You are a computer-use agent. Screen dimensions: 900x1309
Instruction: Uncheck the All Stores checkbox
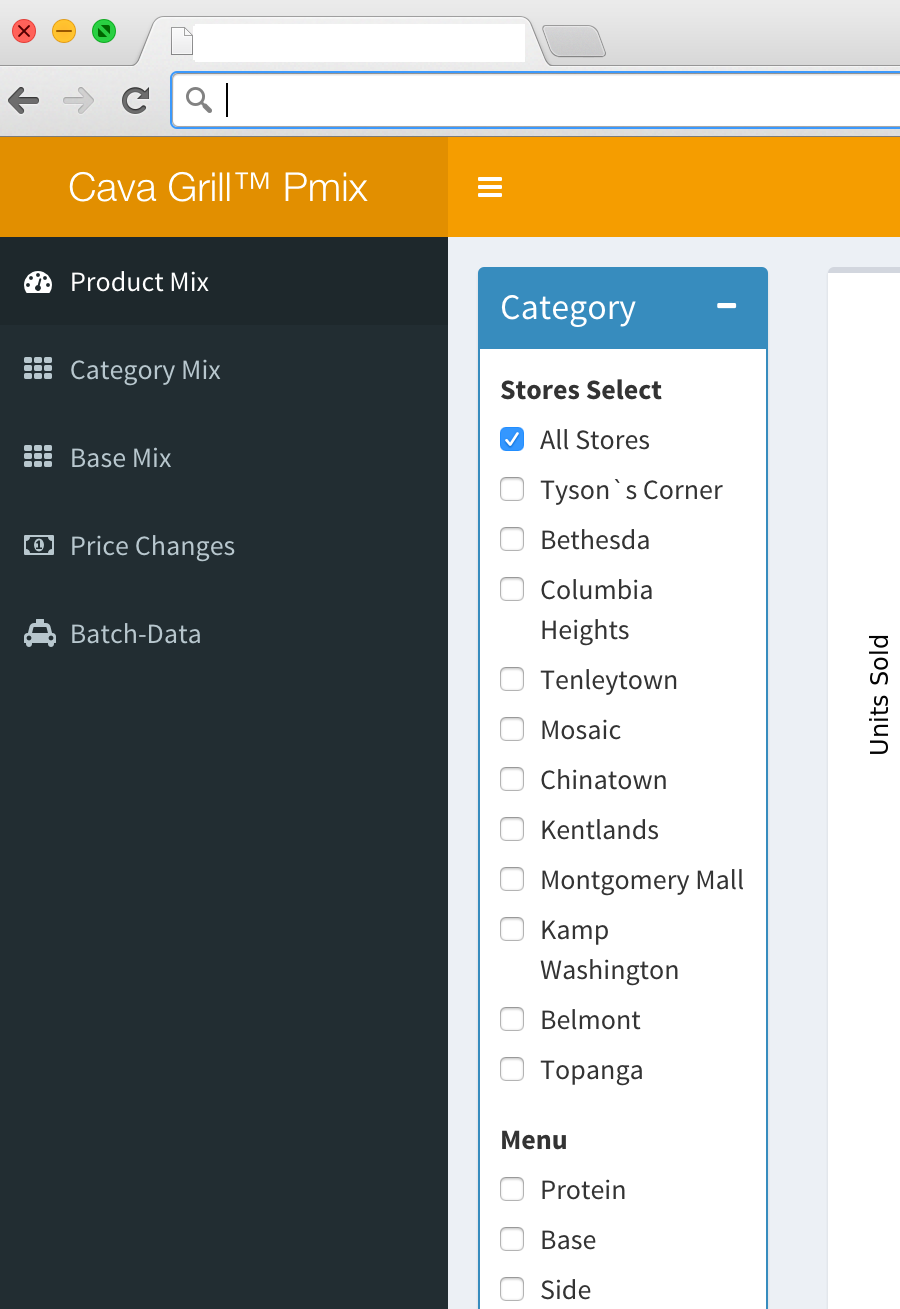(512, 440)
